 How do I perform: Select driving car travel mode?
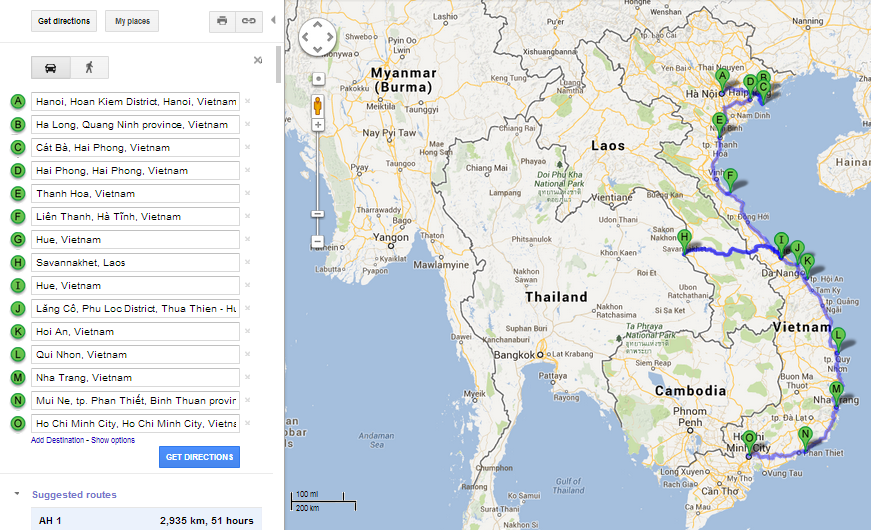point(51,68)
